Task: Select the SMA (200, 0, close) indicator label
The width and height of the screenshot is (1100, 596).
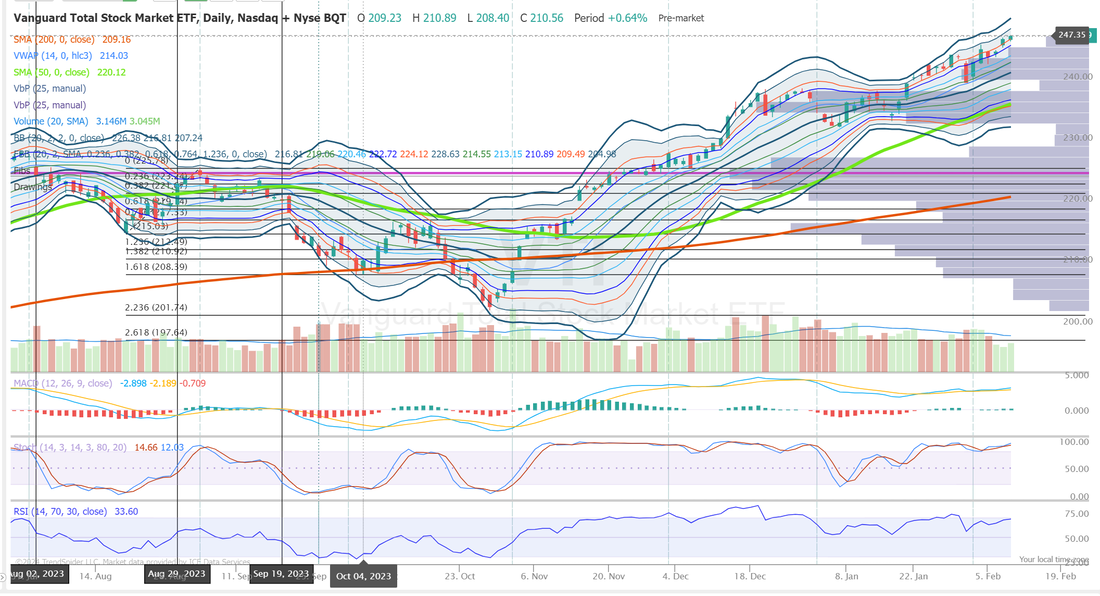Action: click(53, 39)
